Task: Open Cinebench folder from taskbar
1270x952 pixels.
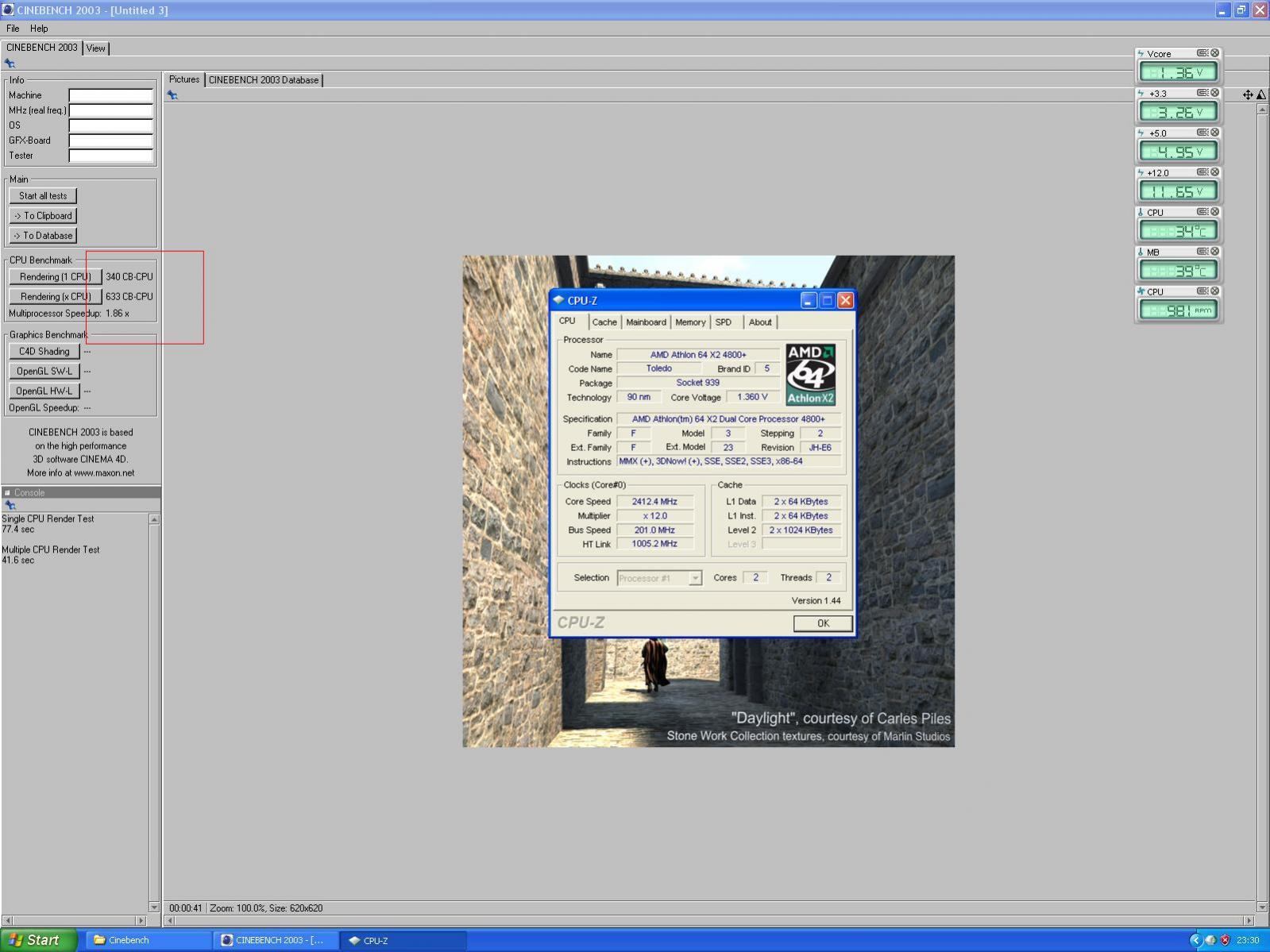Action: [148, 940]
